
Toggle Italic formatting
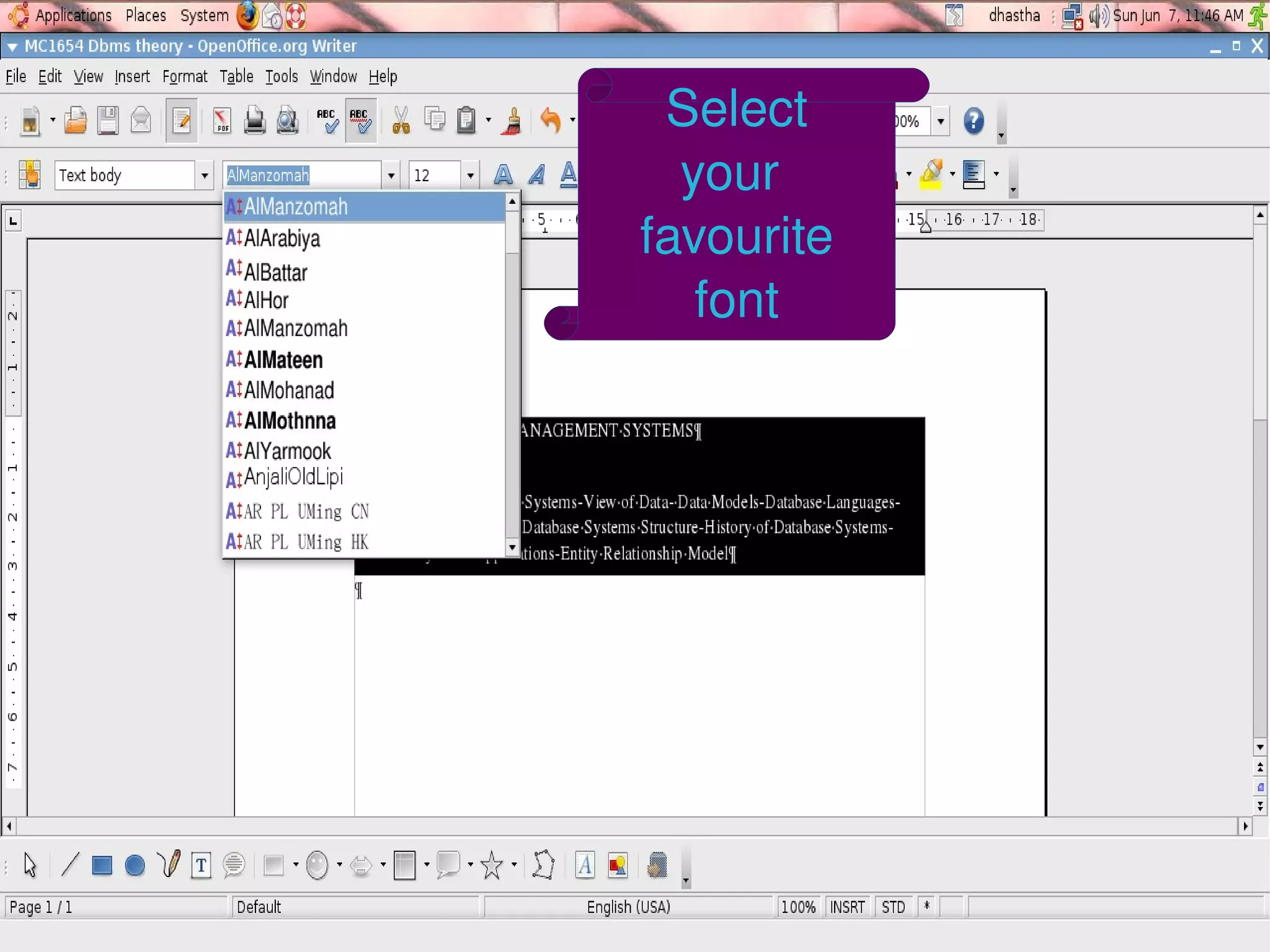(537, 175)
